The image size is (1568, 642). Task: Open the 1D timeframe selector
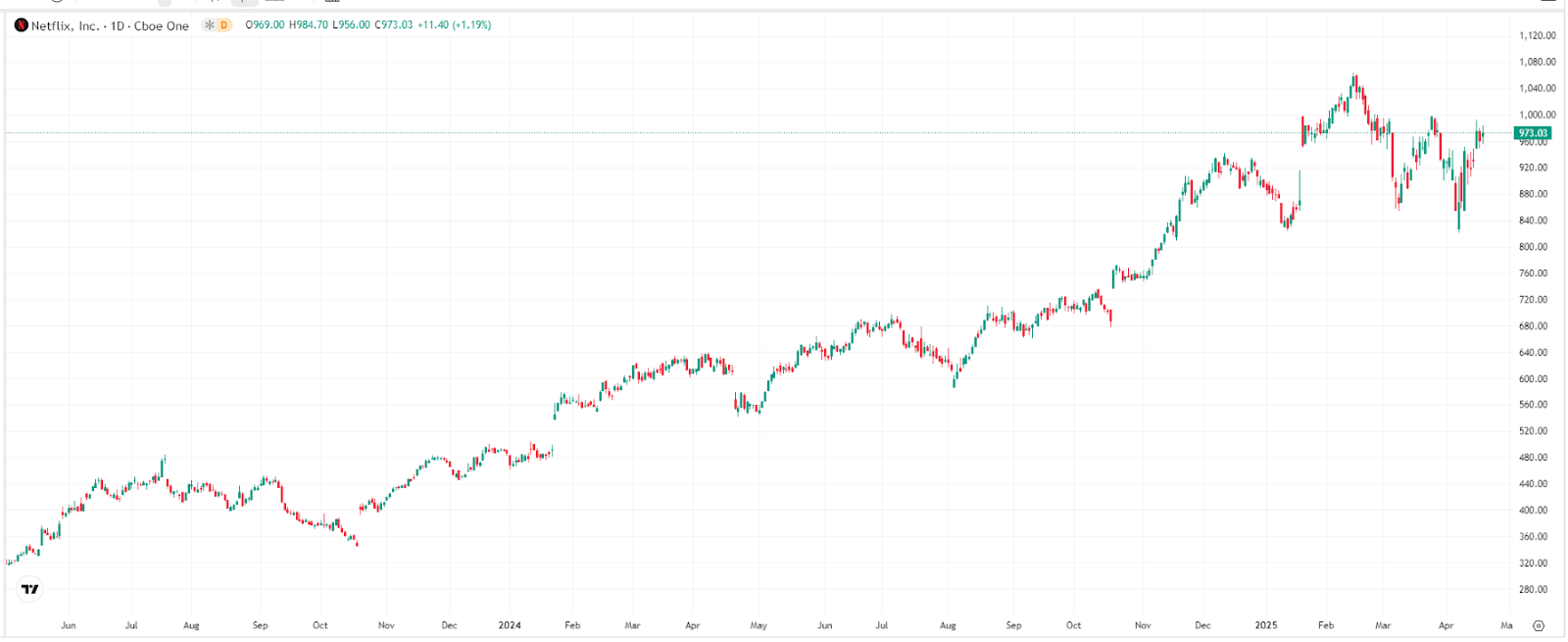click(x=116, y=25)
